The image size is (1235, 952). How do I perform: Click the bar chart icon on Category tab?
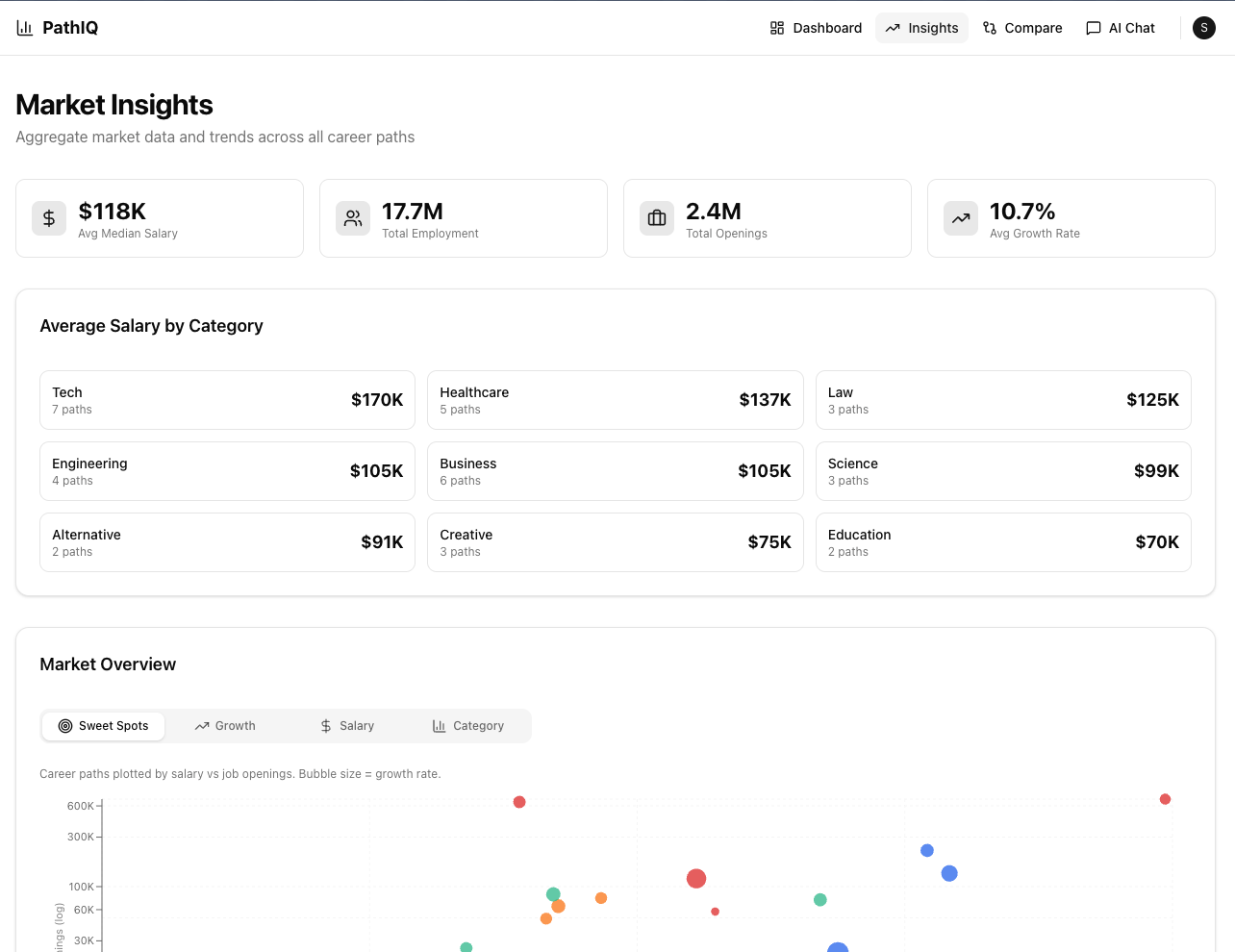[x=440, y=726]
